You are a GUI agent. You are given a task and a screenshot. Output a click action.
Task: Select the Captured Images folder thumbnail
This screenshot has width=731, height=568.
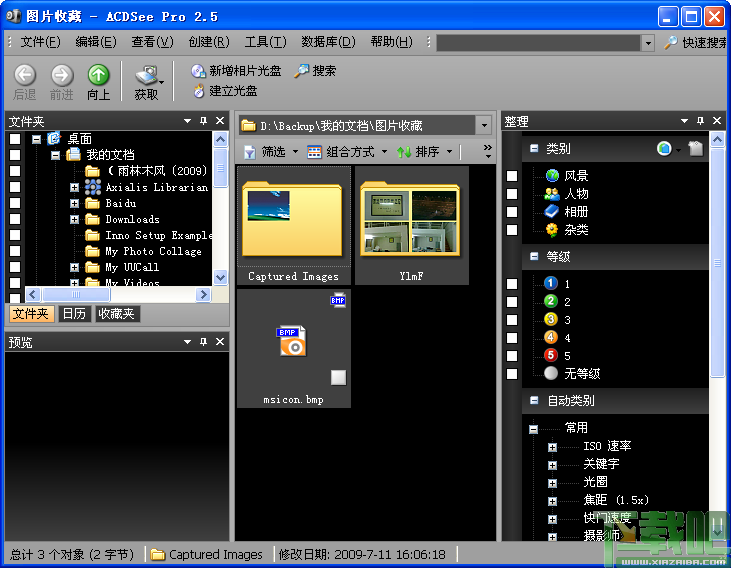point(294,226)
